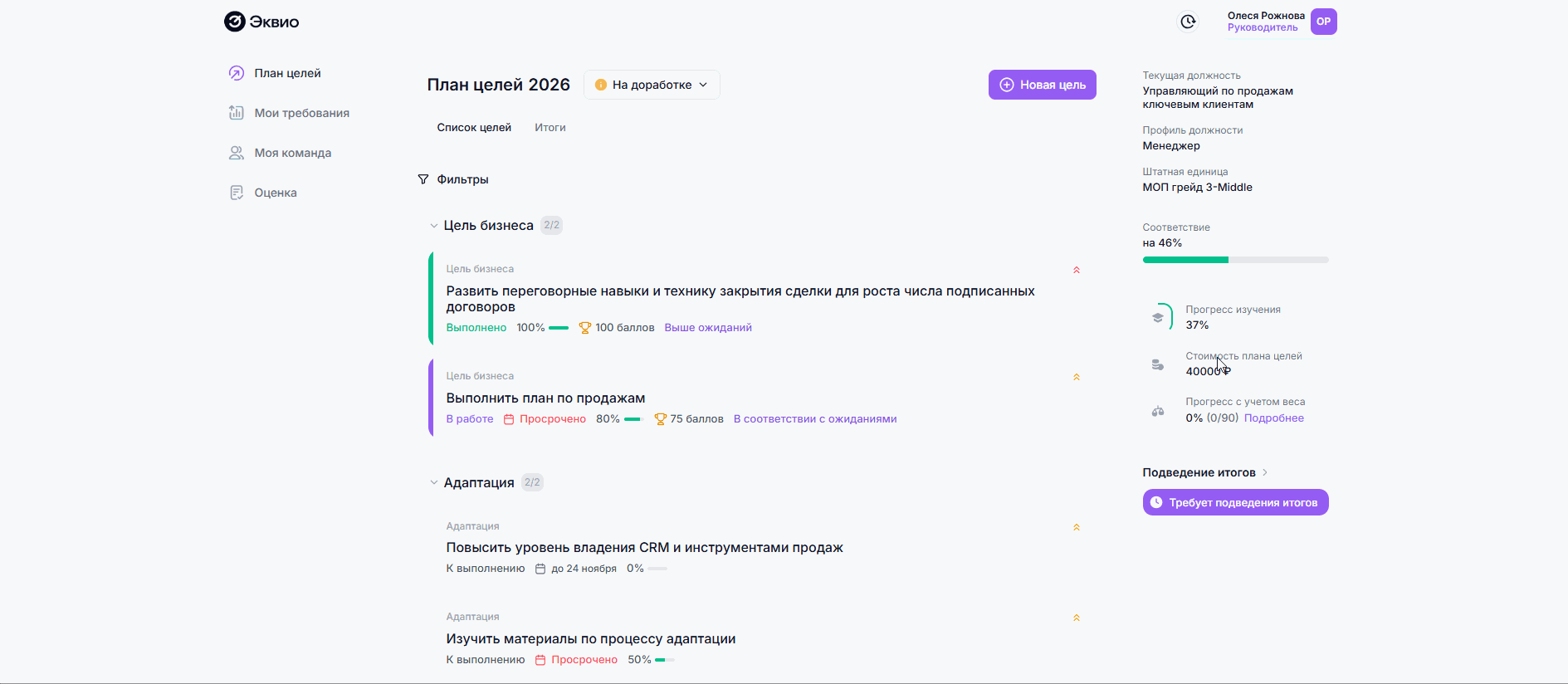Collapse the Цель бизнеса section

point(433,226)
